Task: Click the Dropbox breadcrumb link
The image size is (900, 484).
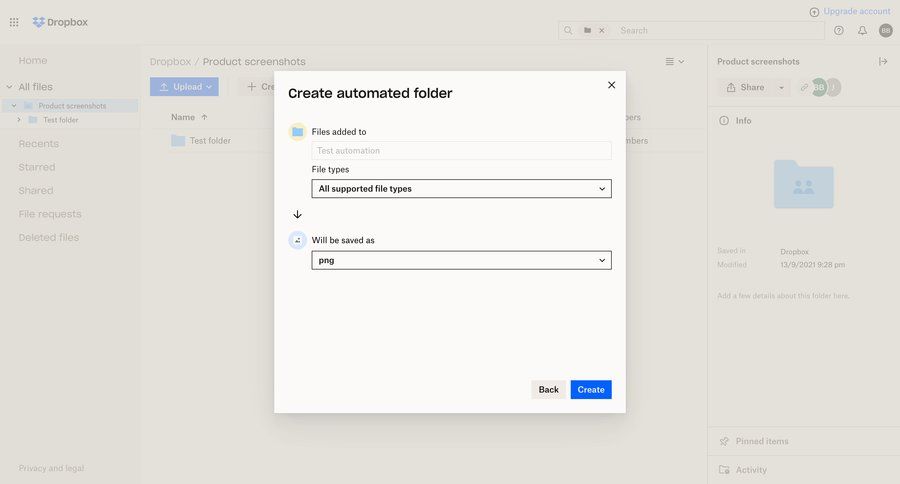Action: pos(170,61)
